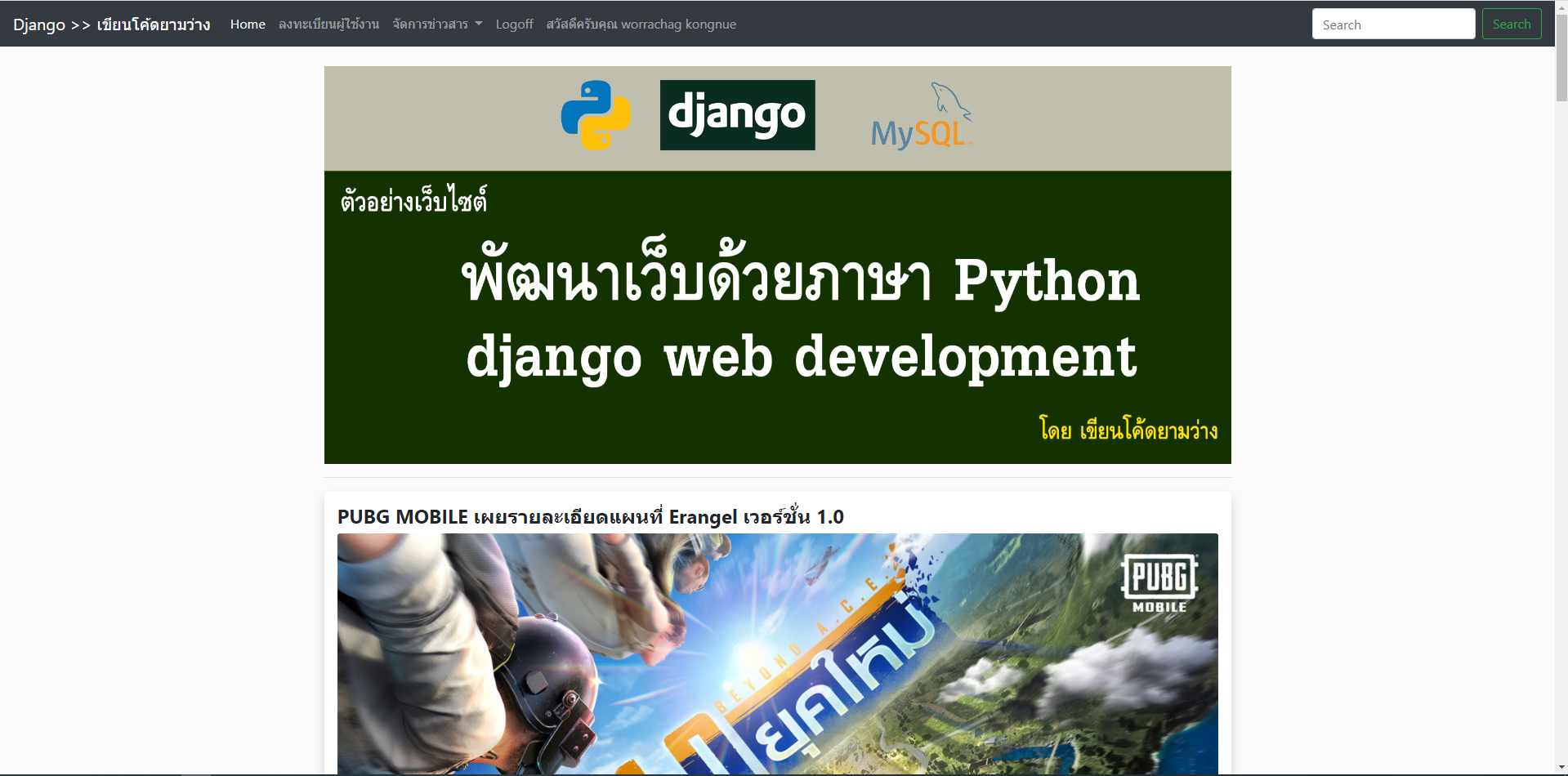Click the vertical scrollbar thumb
The width and height of the screenshot is (1568, 776).
(1561, 57)
